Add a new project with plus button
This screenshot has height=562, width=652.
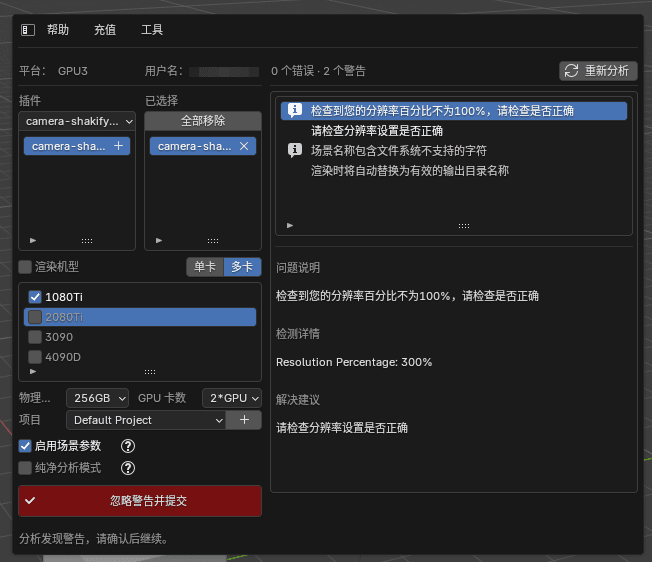(x=244, y=420)
